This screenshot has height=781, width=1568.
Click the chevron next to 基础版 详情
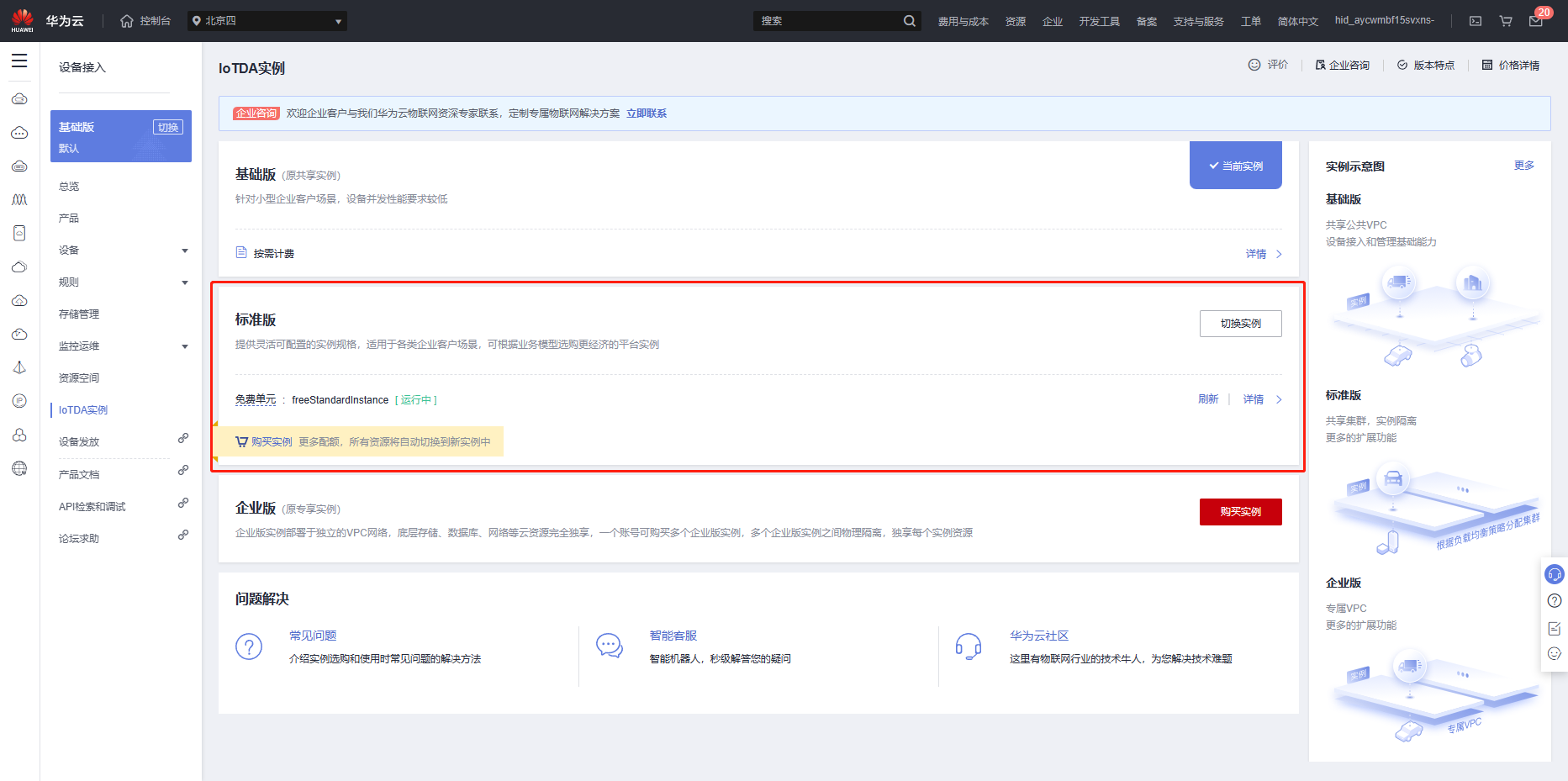pos(1279,254)
